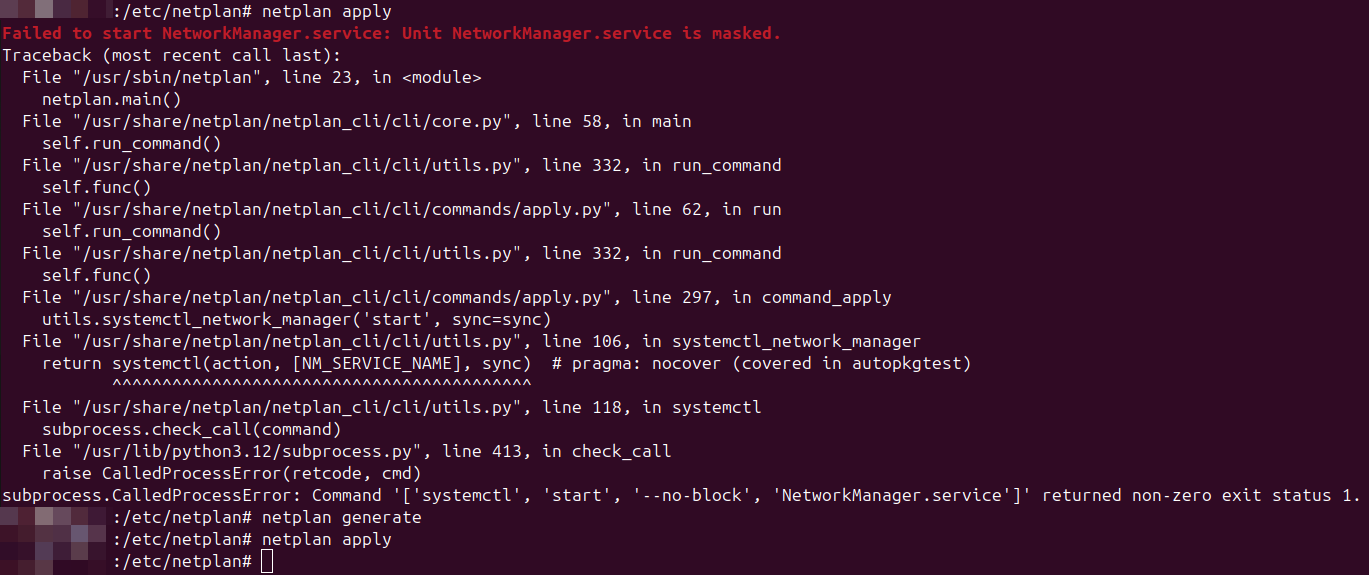Click the 'return systemctl(action' code line
The height and width of the screenshot is (575, 1369).
(x=296, y=364)
